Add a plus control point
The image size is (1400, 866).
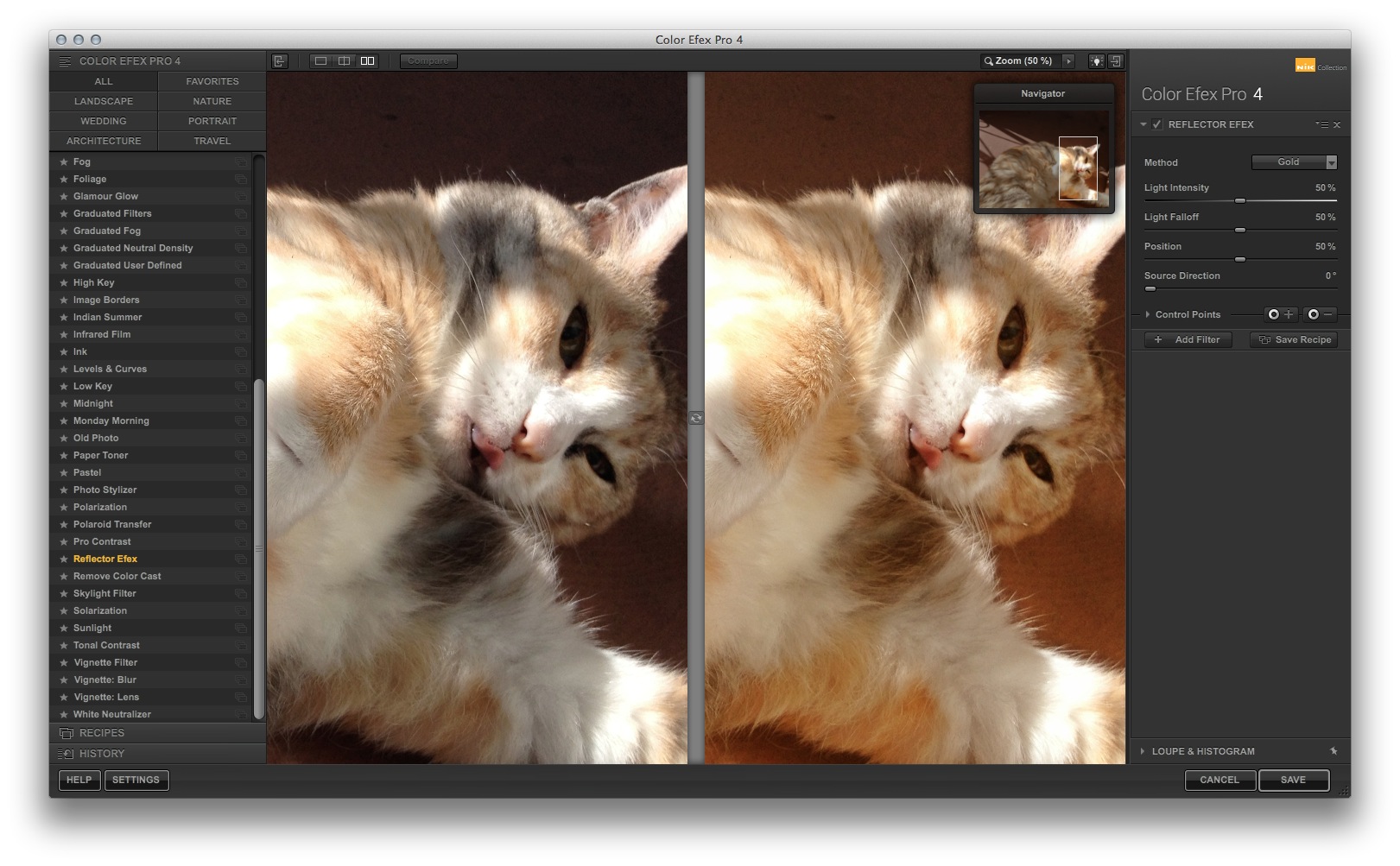point(1281,314)
